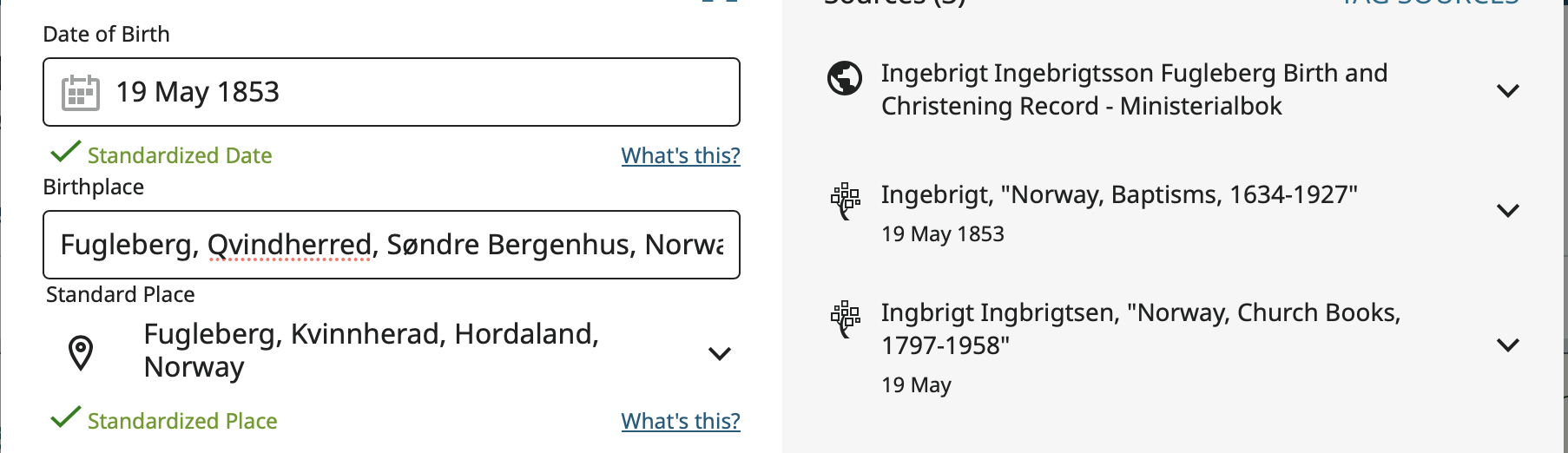Image resolution: width=1568 pixels, height=453 pixels.
Task: Open "What's this?" link for Standardized Date
Action: point(681,155)
